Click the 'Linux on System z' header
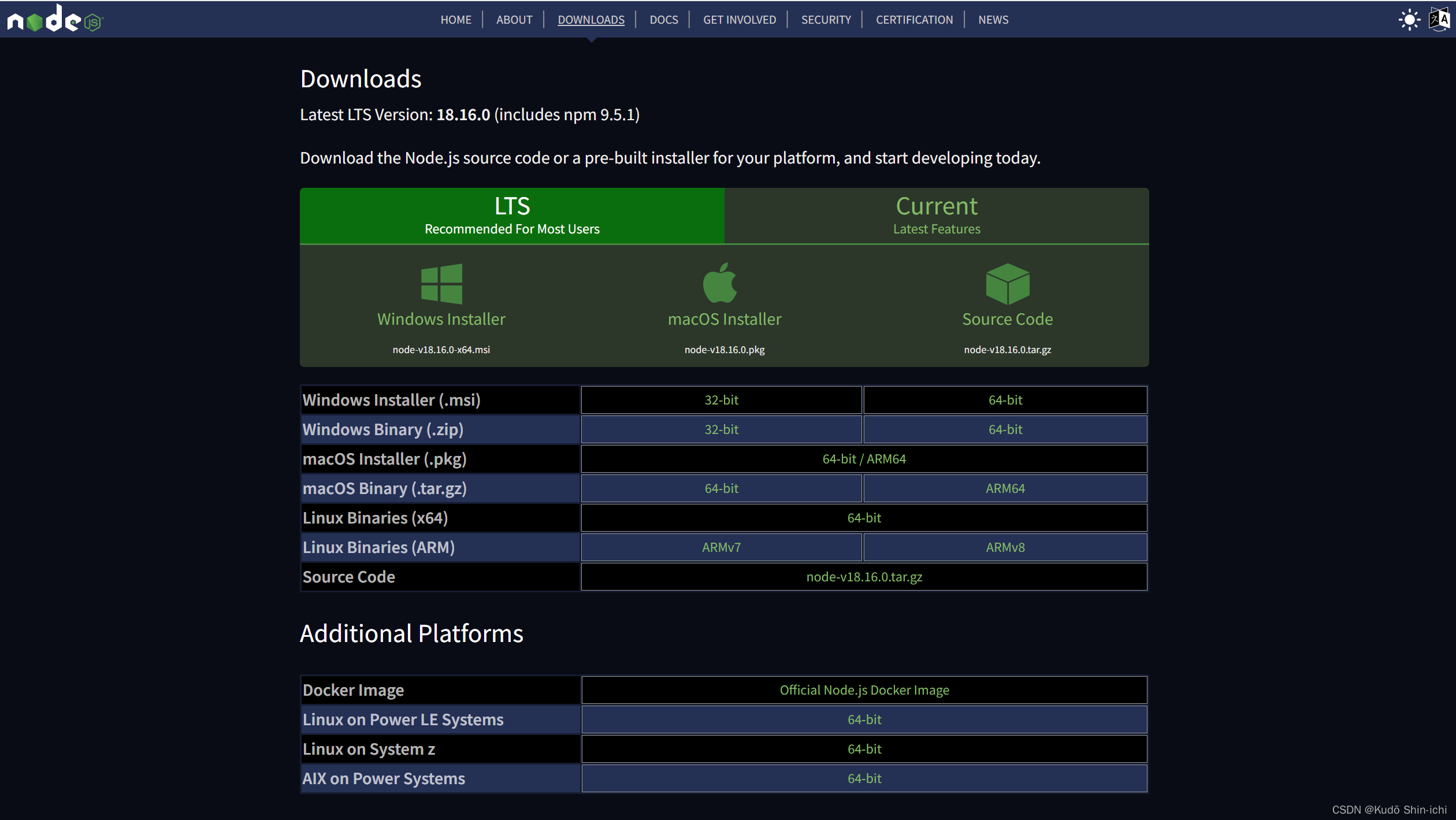This screenshot has width=1456, height=820. tap(440, 749)
